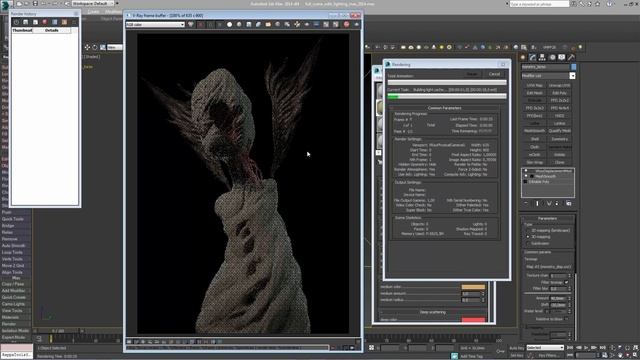Click object color swatch beside object name
This screenshot has height=360, width=640.
coord(573,67)
